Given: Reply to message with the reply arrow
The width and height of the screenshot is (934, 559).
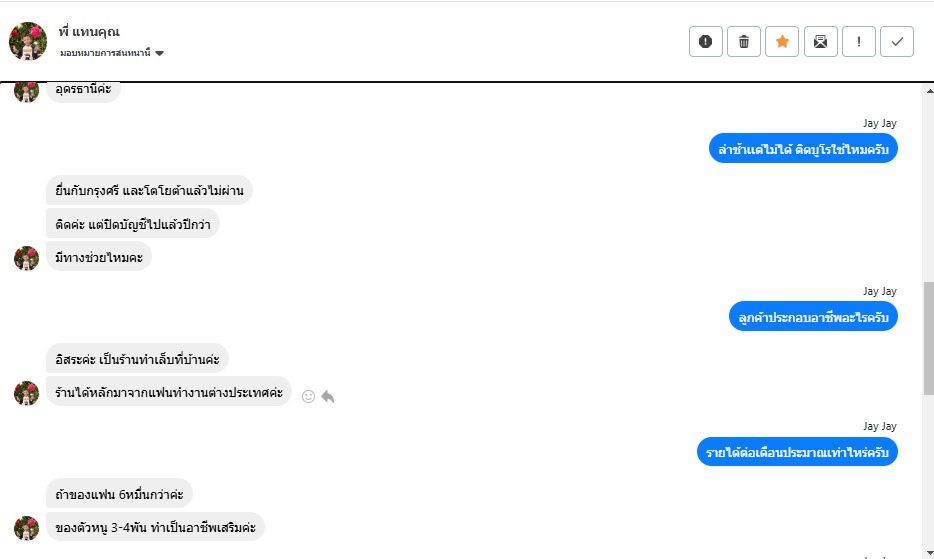Looking at the screenshot, I should pyautogui.click(x=327, y=396).
